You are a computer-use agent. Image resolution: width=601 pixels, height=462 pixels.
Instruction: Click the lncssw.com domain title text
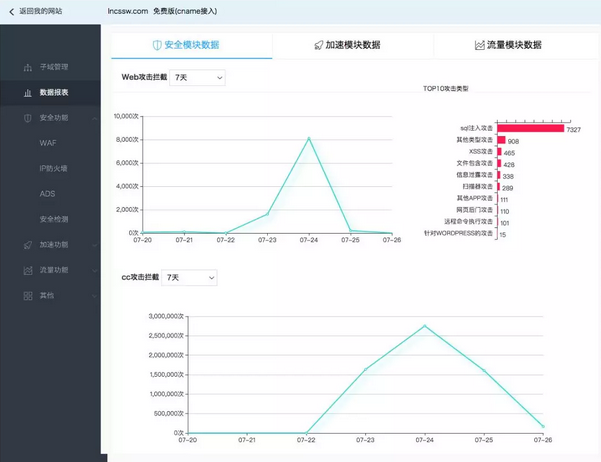(x=128, y=11)
